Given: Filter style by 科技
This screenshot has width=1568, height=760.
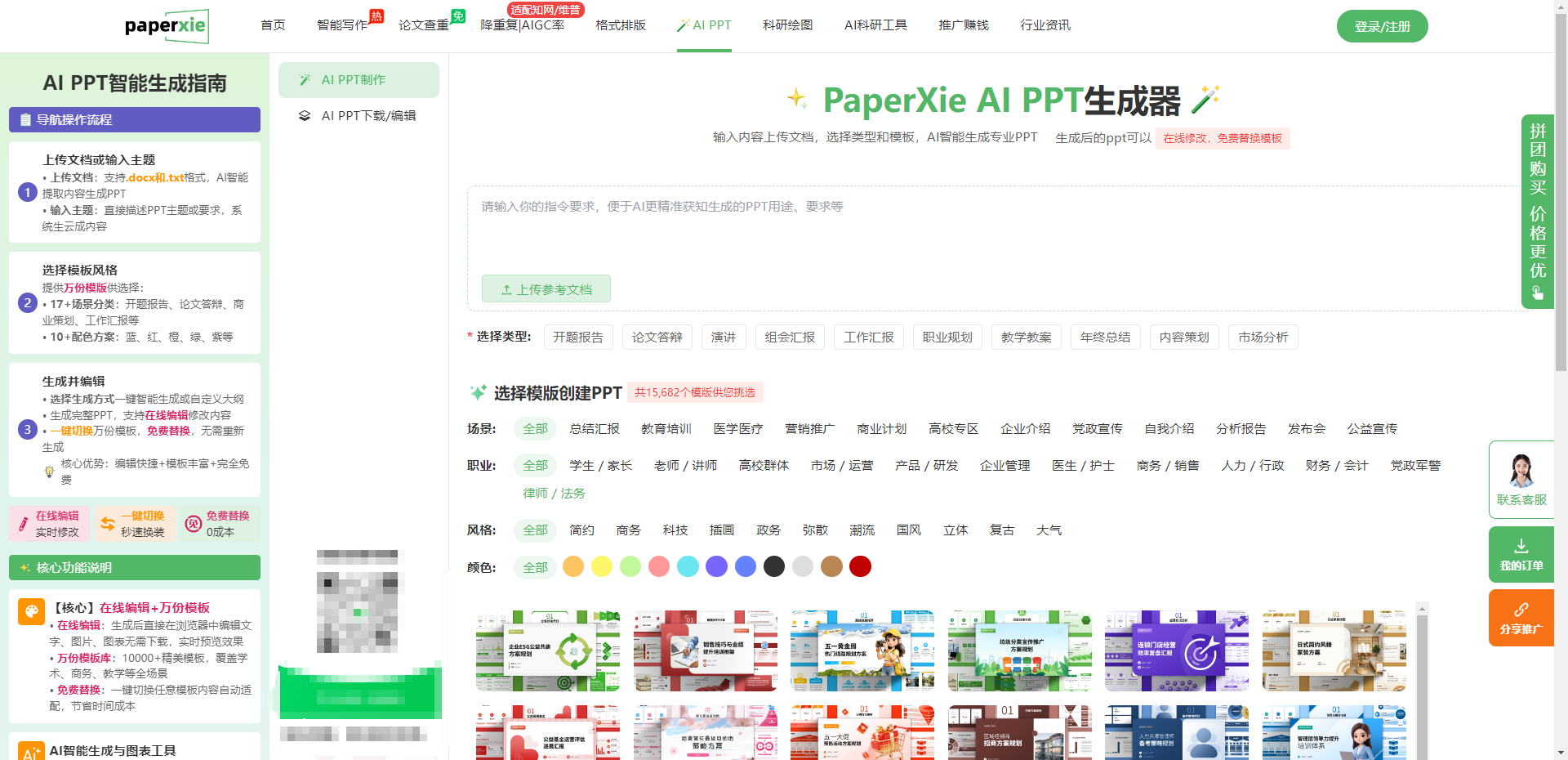Looking at the screenshot, I should coord(675,530).
